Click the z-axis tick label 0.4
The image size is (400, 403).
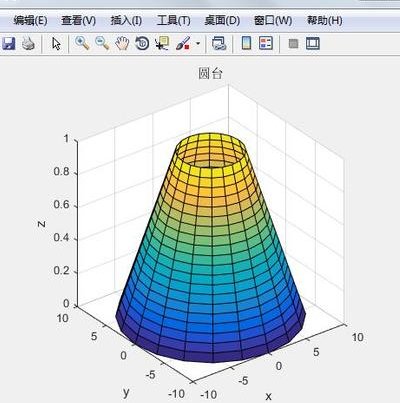point(61,238)
